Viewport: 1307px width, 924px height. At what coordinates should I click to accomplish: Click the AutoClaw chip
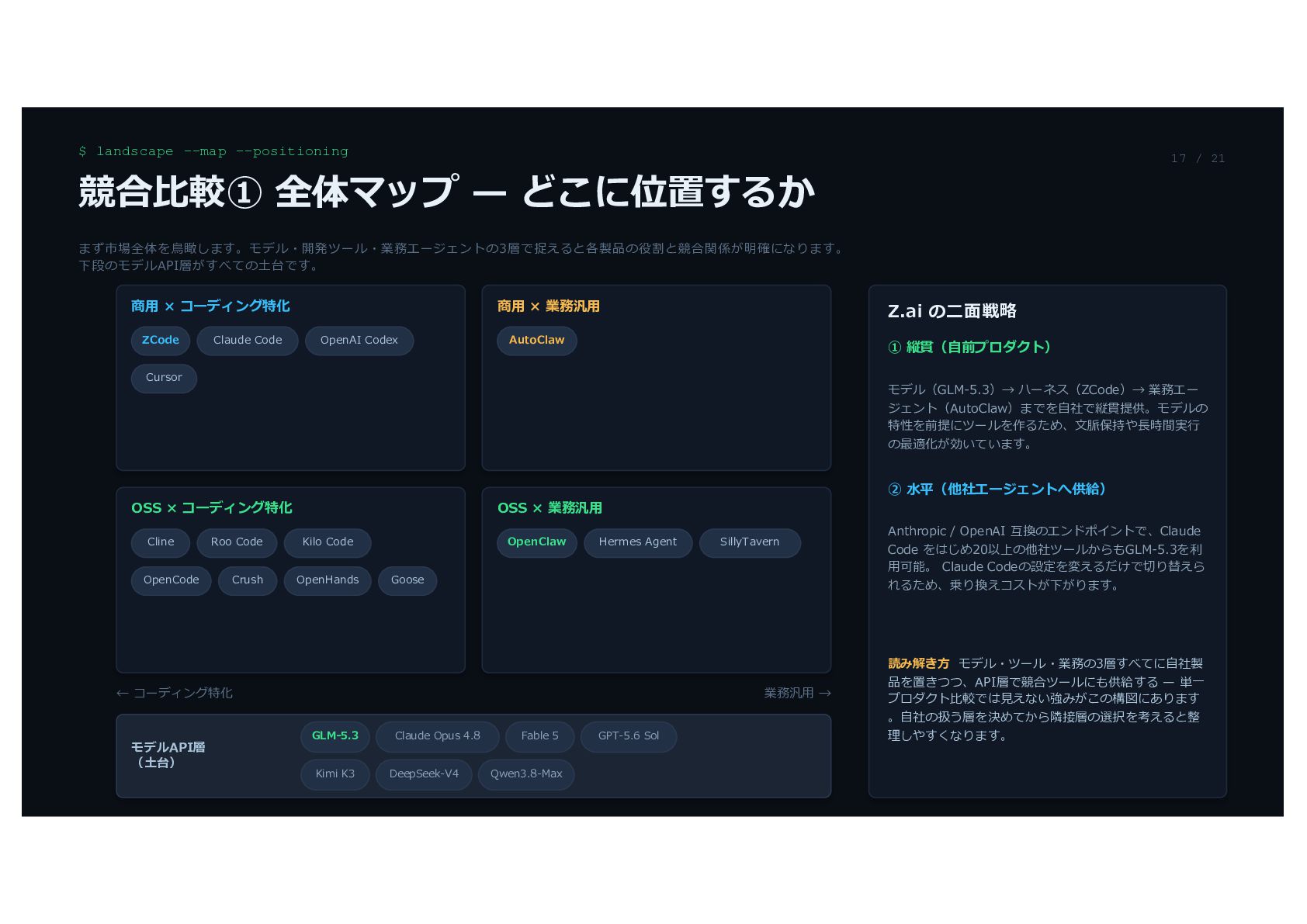(537, 341)
